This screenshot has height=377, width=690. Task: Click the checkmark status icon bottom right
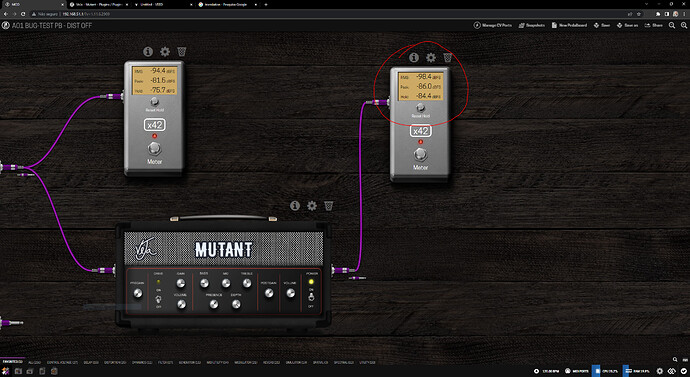(x=683, y=371)
